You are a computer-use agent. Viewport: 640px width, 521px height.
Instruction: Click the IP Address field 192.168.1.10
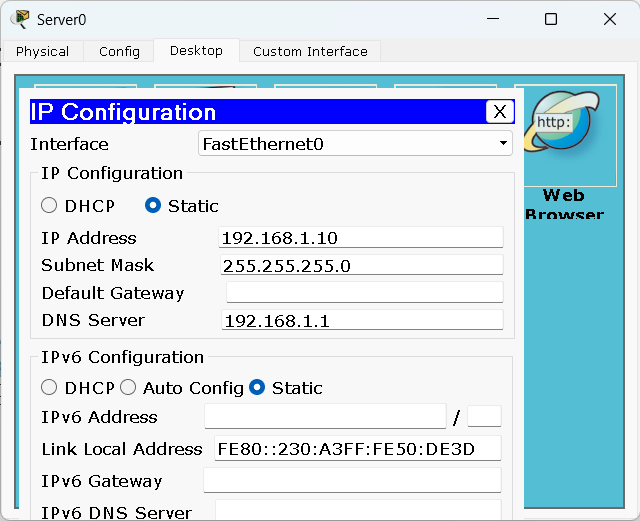pyautogui.click(x=361, y=237)
